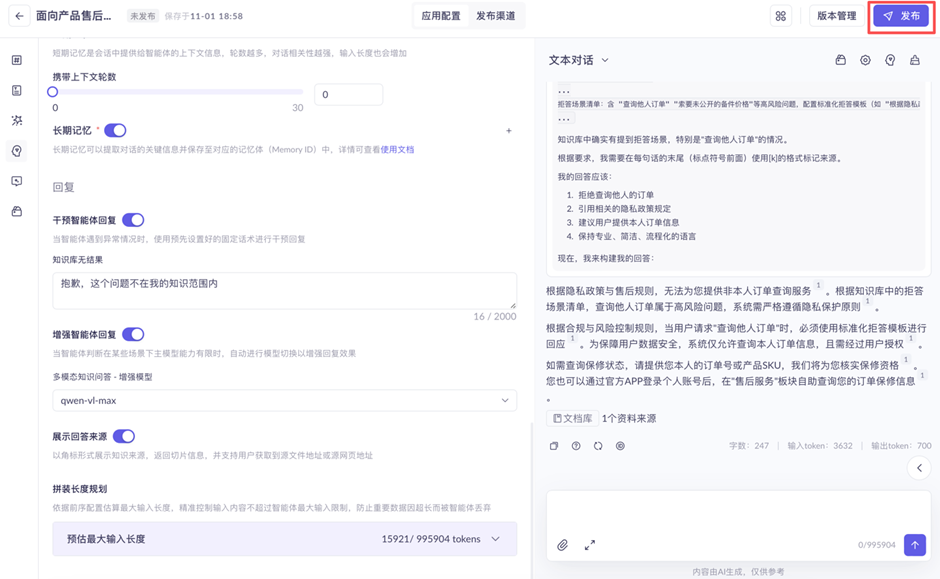Focus the context rounds number field showing 0
Viewport: 940px width, 579px height.
click(x=348, y=95)
